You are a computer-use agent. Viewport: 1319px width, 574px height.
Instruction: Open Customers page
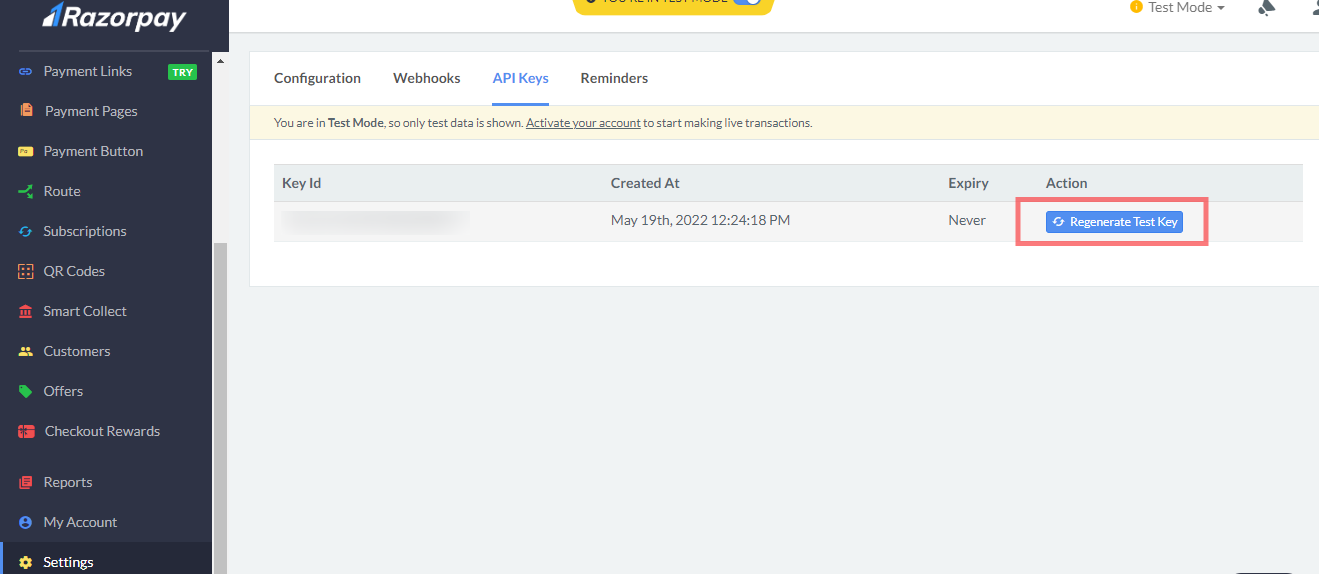pyautogui.click(x=77, y=351)
